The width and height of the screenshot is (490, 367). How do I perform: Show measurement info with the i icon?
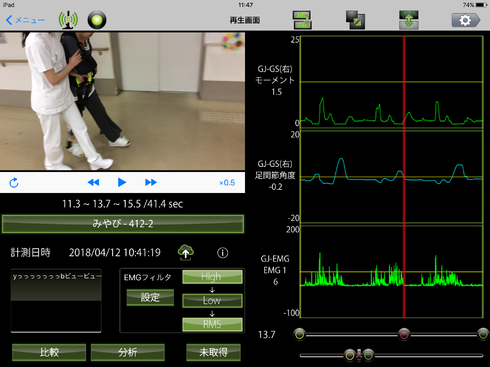tap(223, 253)
